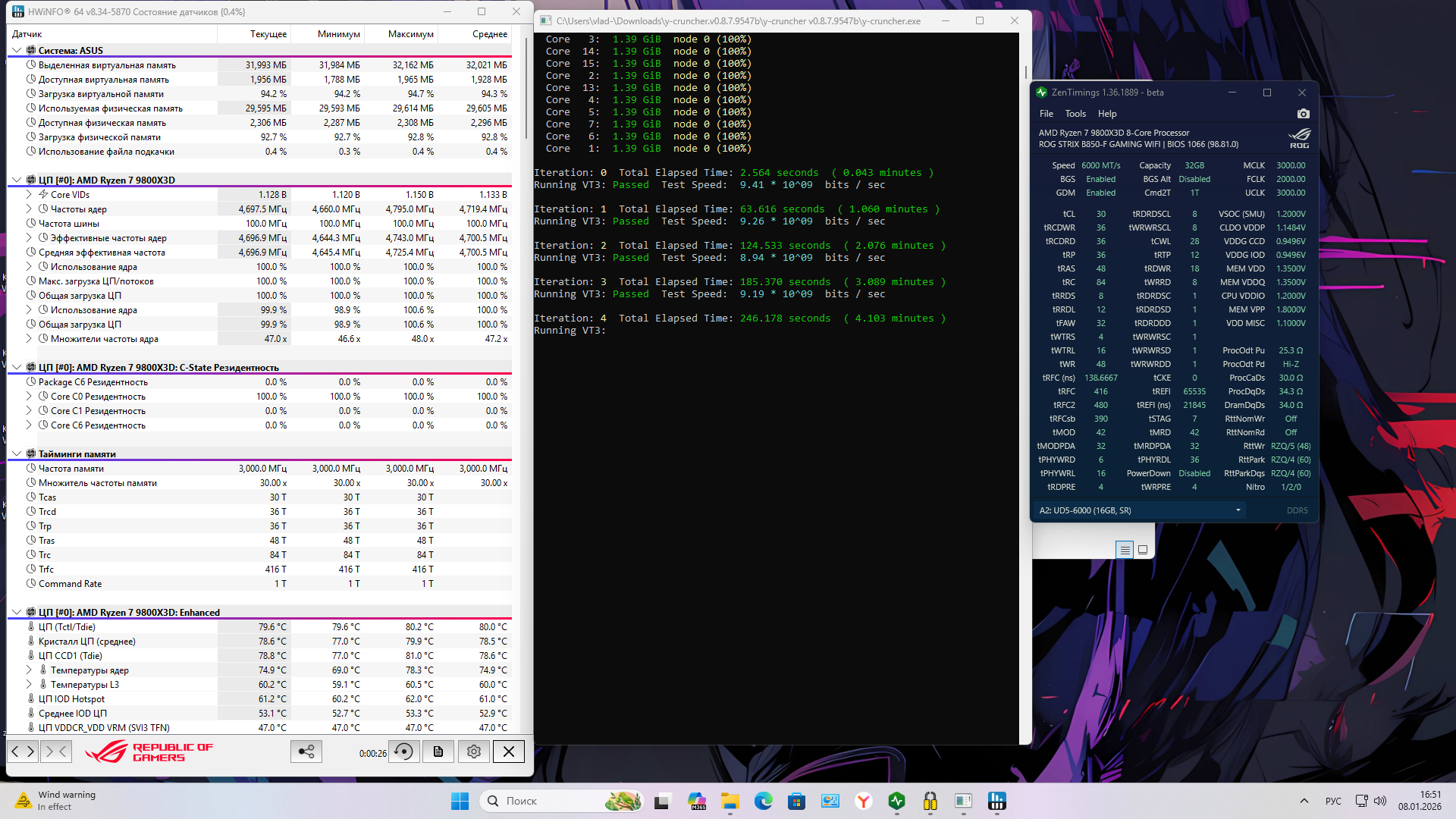Click the HWiNFO log file icon
The image size is (1456, 819).
[x=438, y=752]
